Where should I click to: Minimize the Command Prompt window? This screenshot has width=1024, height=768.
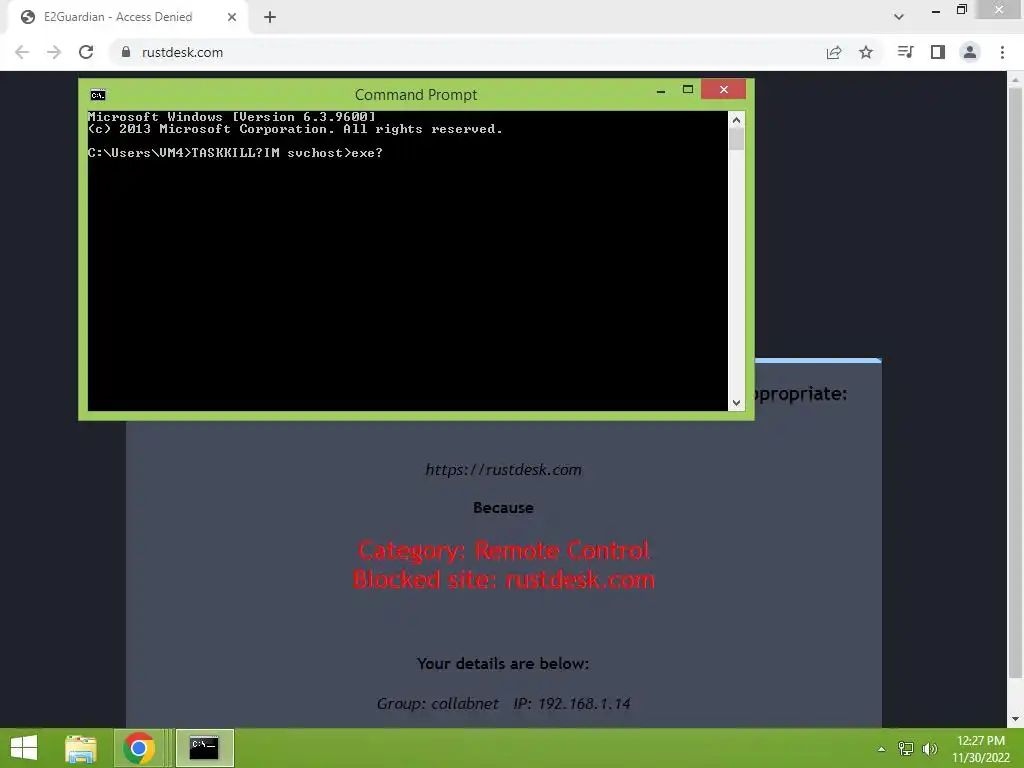tap(661, 91)
